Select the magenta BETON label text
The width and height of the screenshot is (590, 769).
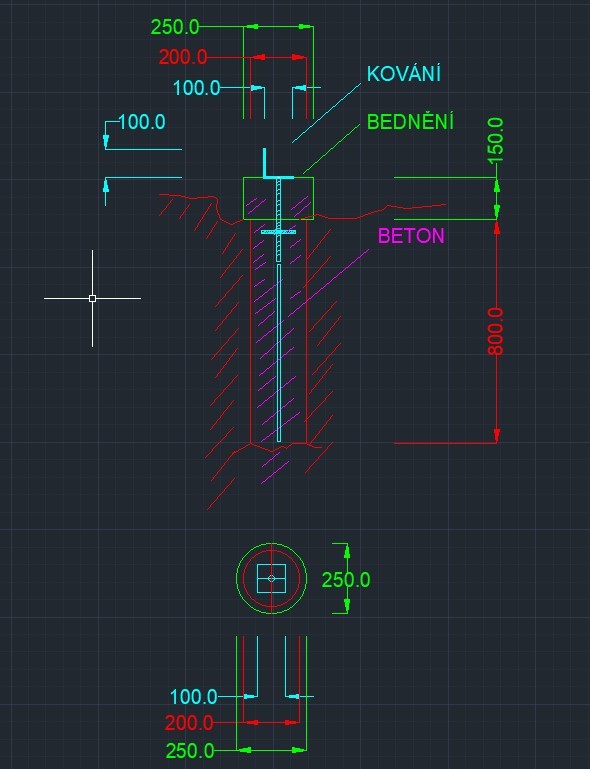pos(411,236)
